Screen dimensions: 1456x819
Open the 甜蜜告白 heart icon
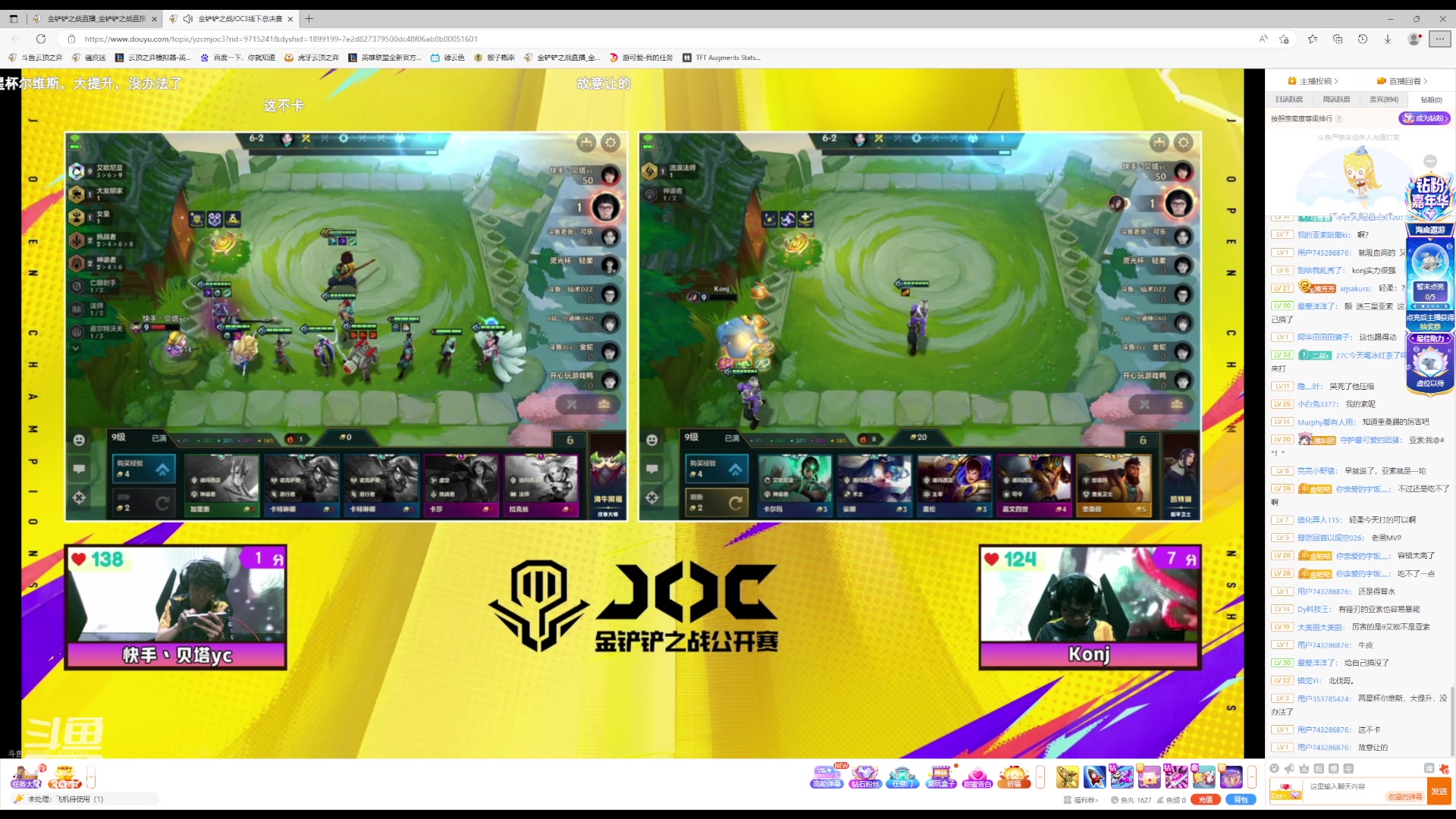977,777
